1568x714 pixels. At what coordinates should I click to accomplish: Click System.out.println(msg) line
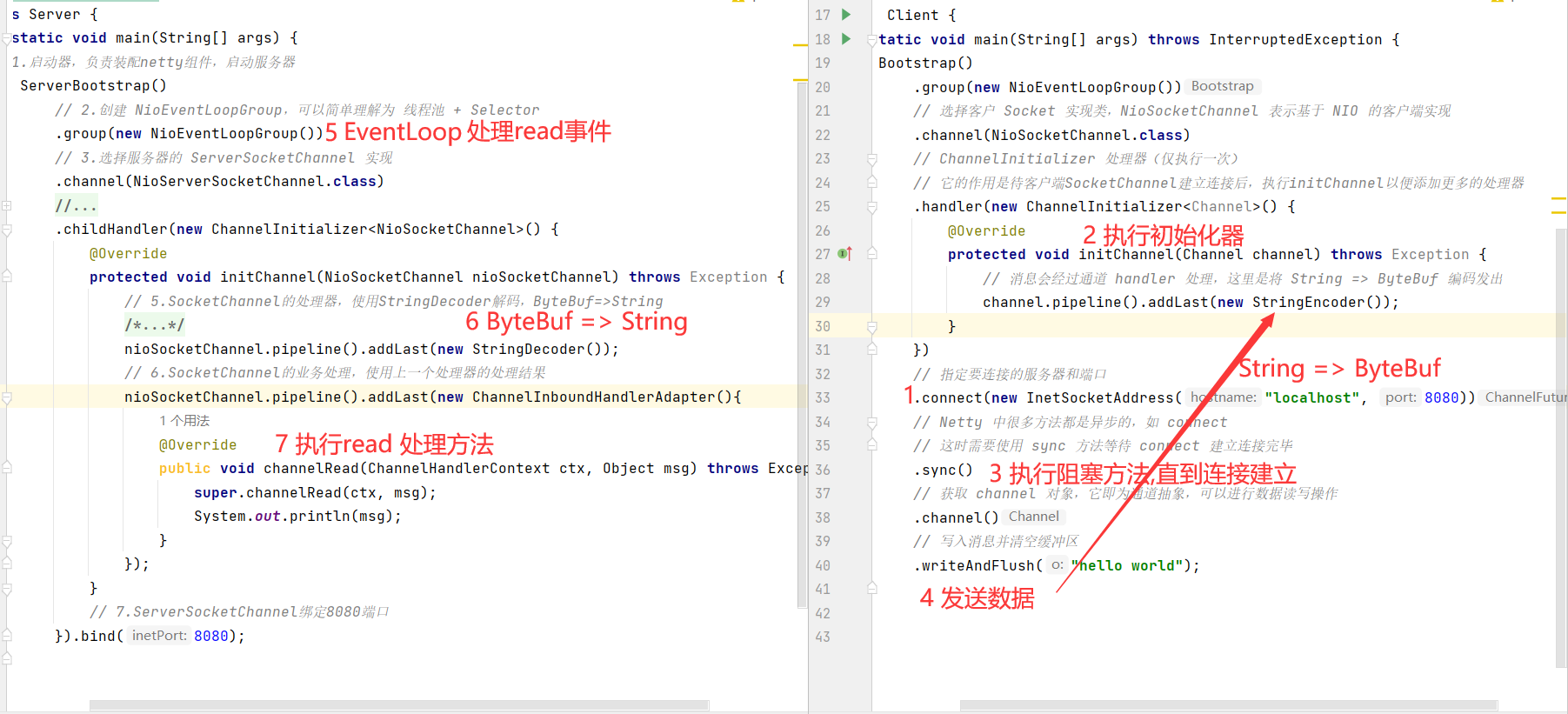point(297,516)
